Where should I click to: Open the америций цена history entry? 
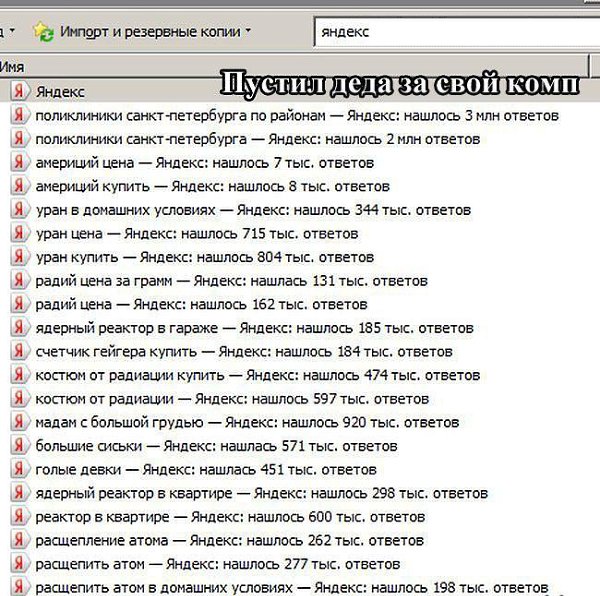pos(204,163)
